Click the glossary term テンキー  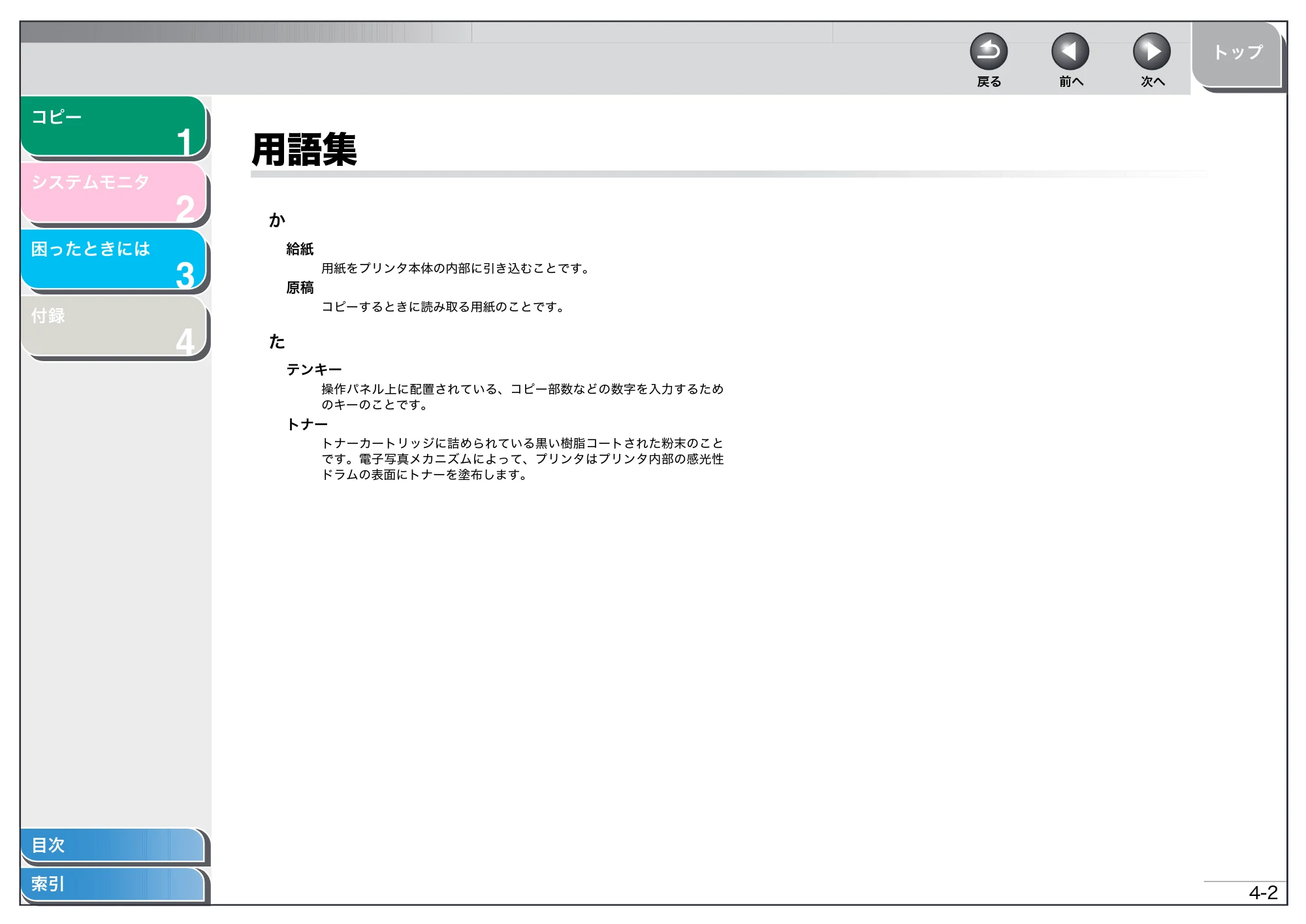(314, 370)
